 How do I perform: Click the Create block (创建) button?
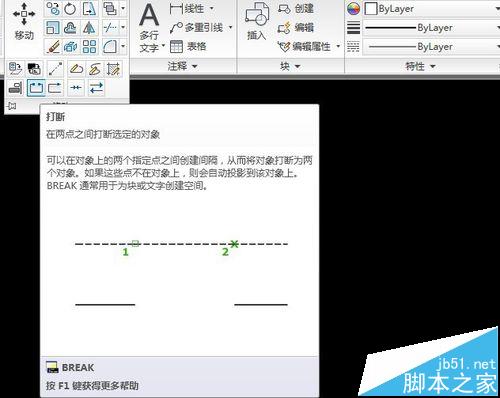pyautogui.click(x=296, y=8)
